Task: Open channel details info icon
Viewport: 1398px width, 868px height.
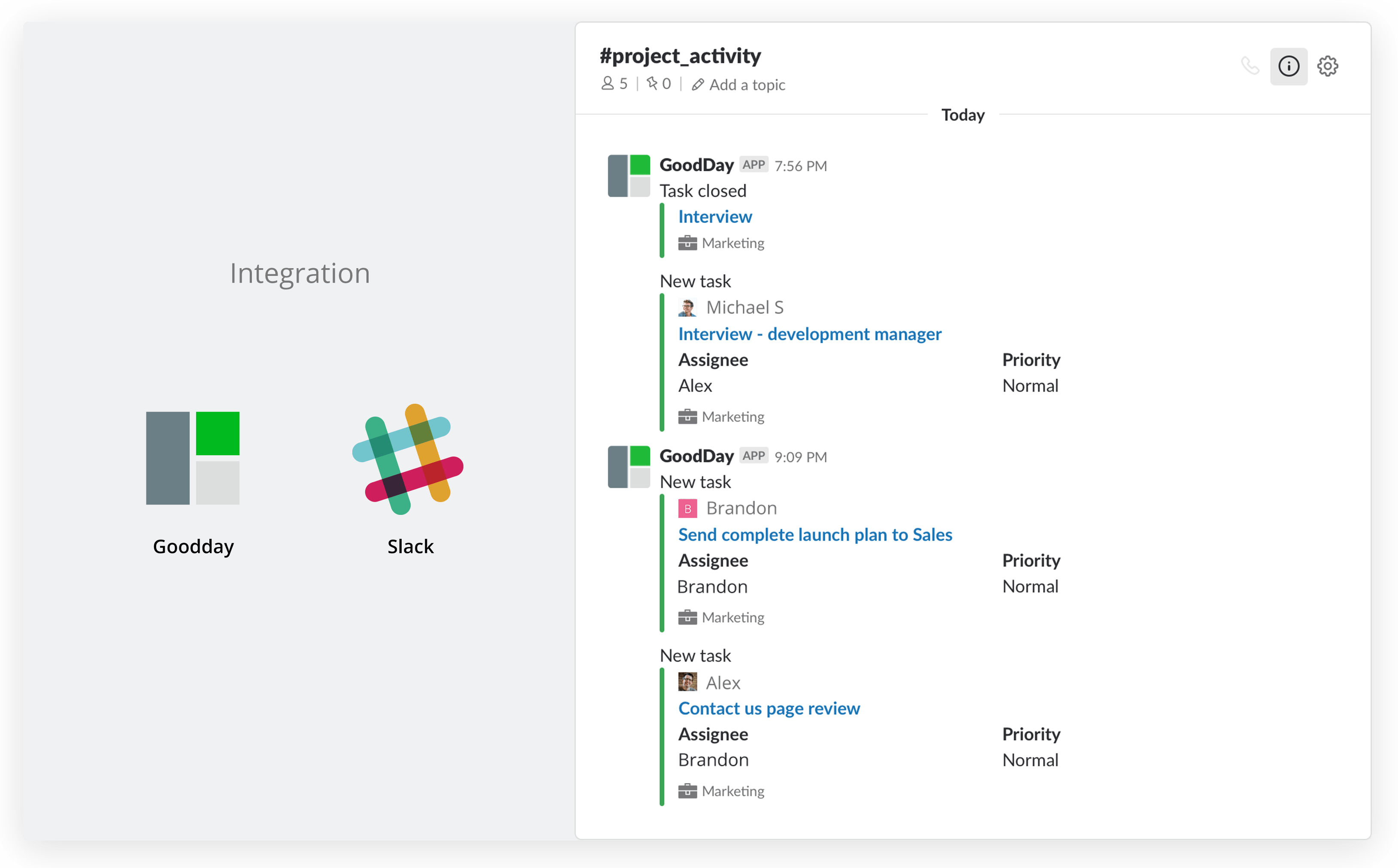Action: [1288, 66]
